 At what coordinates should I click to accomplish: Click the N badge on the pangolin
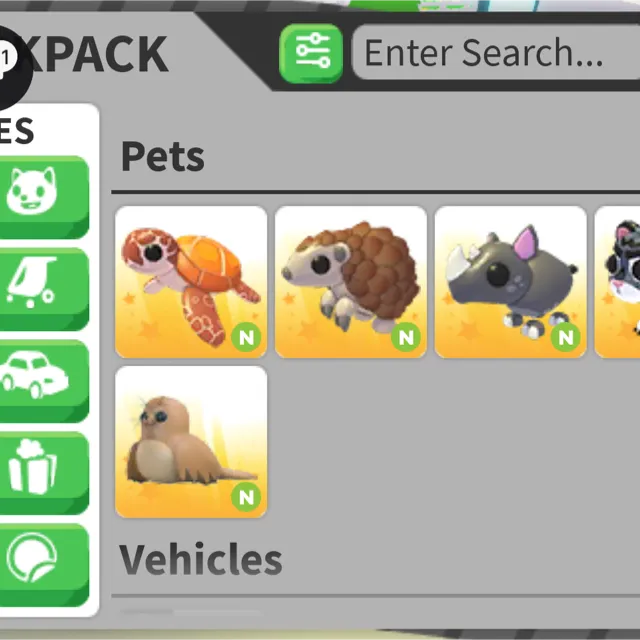(406, 337)
